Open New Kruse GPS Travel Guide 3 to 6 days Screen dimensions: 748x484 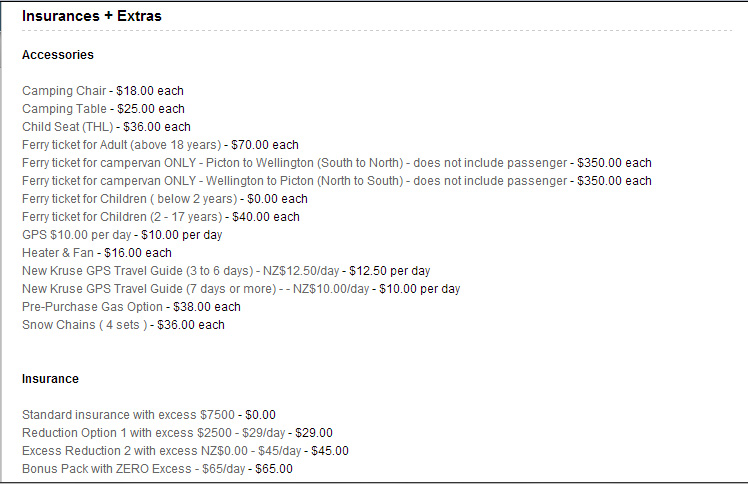[x=180, y=271]
